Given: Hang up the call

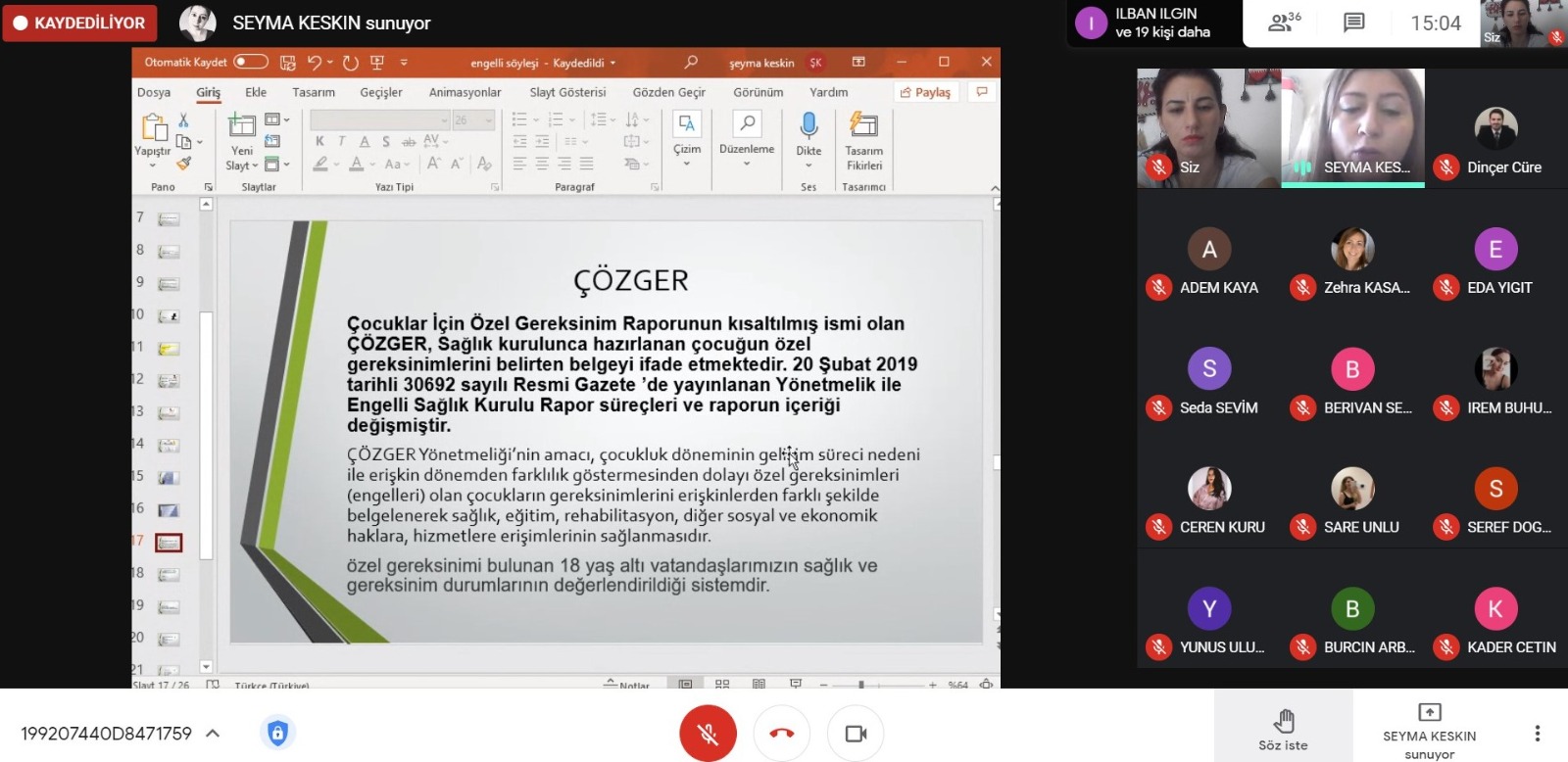Looking at the screenshot, I should coord(781,733).
